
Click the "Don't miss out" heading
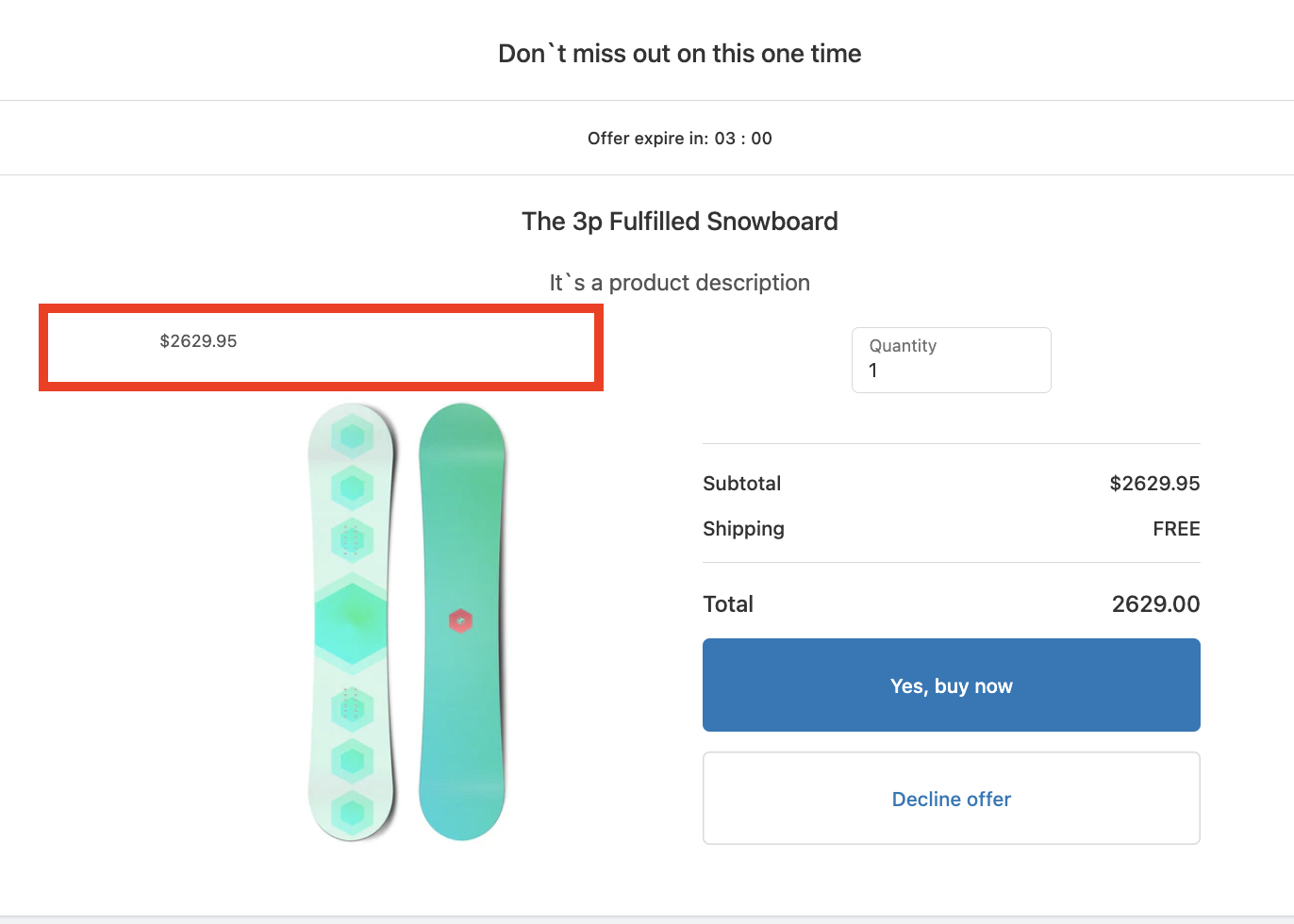tap(679, 54)
